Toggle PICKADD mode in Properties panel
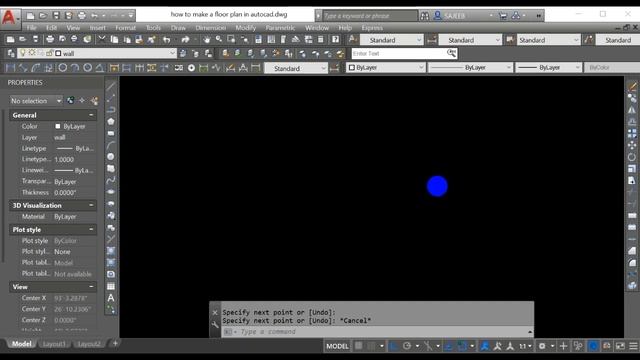The image size is (640, 360). click(70, 100)
